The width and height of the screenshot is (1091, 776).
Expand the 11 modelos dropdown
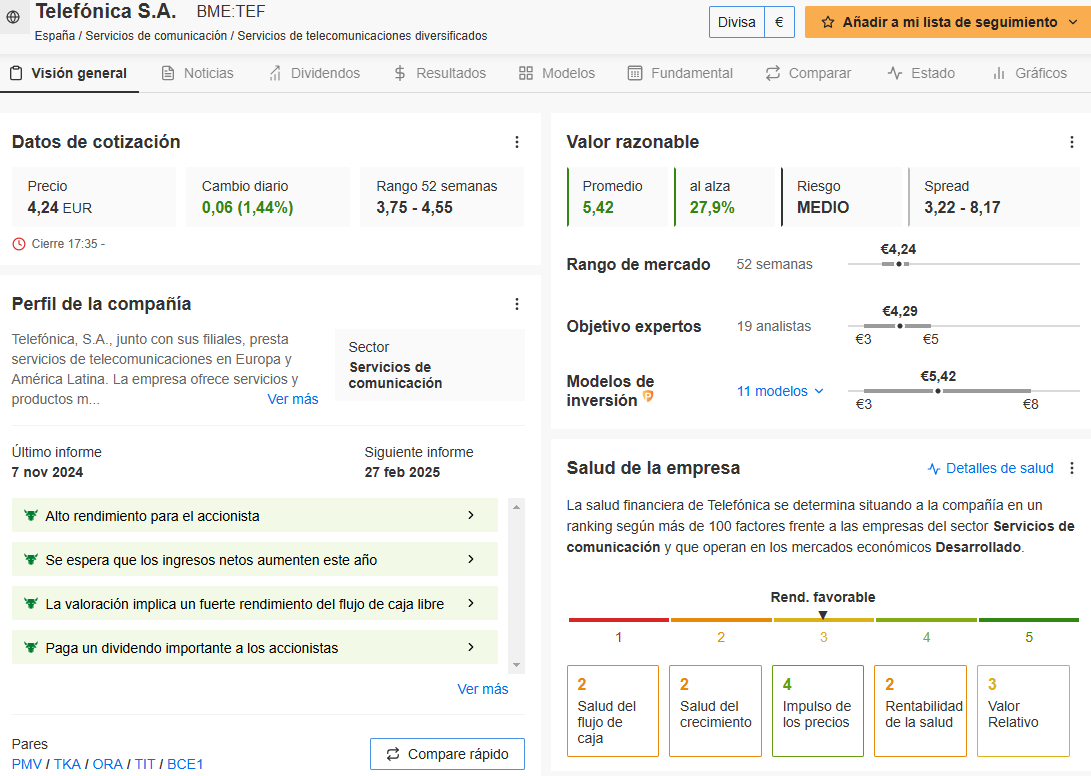781,391
